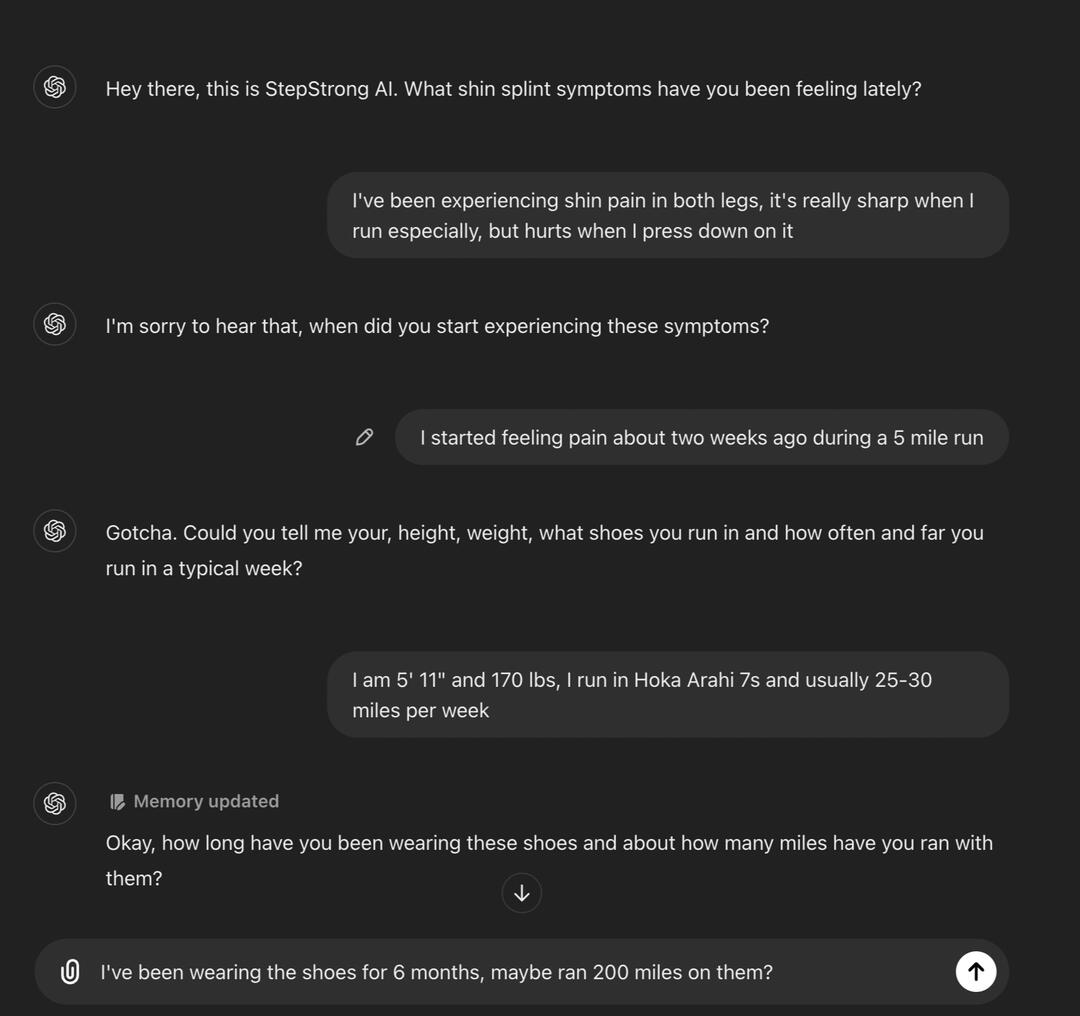Click the avatar beside the "Gotcha" message
Screen dimensions: 1080x1016
(x=55, y=531)
